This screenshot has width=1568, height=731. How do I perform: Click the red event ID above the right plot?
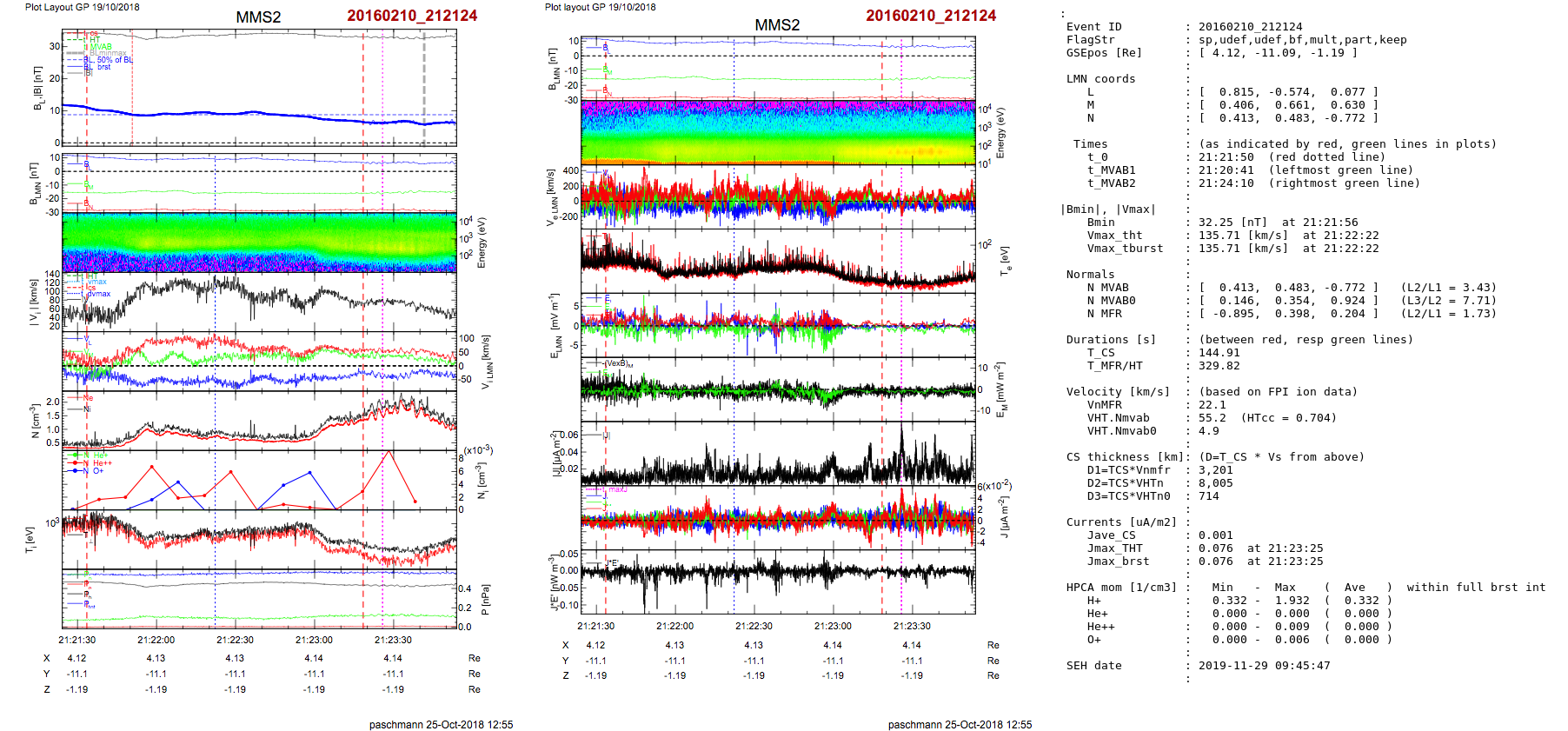pos(930,16)
